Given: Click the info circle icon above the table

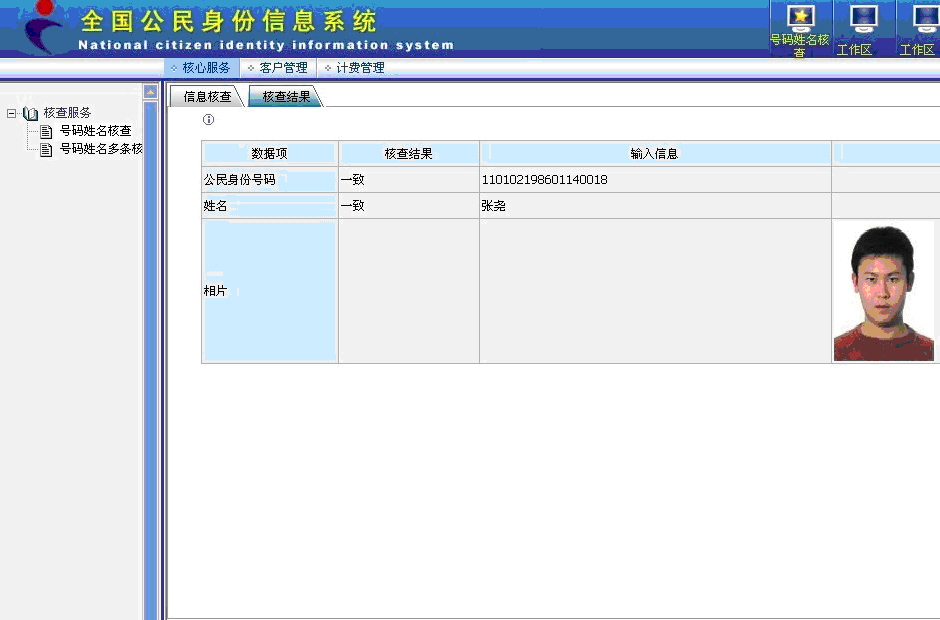Looking at the screenshot, I should (208, 120).
